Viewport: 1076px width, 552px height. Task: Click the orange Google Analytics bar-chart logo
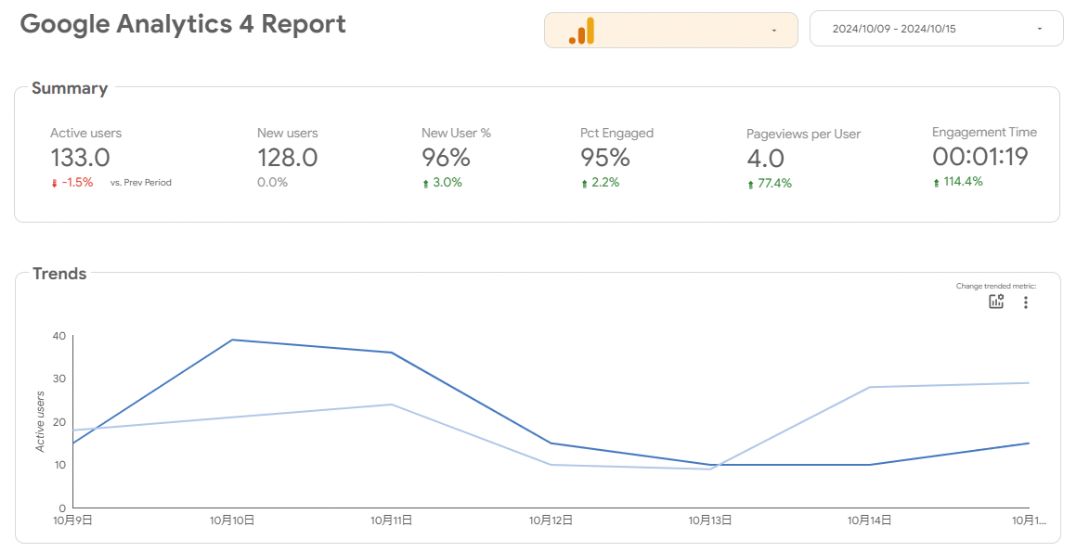[x=582, y=31]
